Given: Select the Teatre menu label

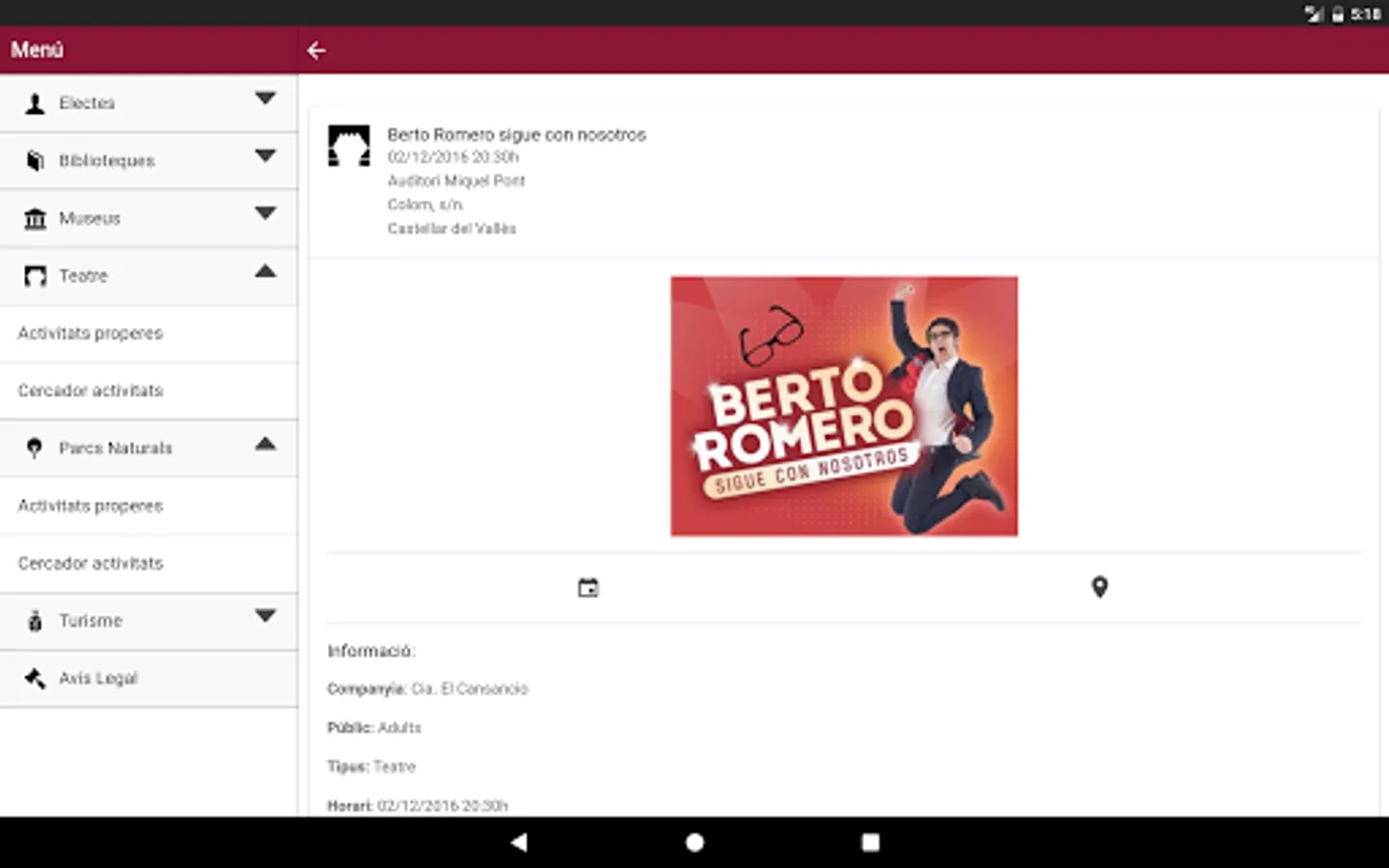Looking at the screenshot, I should [x=83, y=276].
